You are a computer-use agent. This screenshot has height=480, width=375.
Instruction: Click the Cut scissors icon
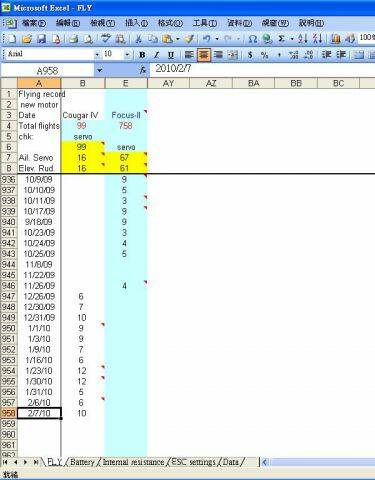tap(138, 39)
